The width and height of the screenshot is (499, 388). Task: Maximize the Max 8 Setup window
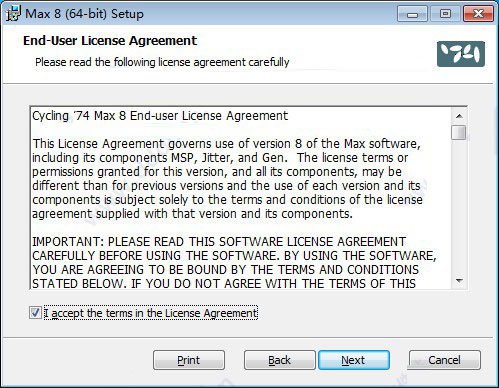tap(445, 14)
